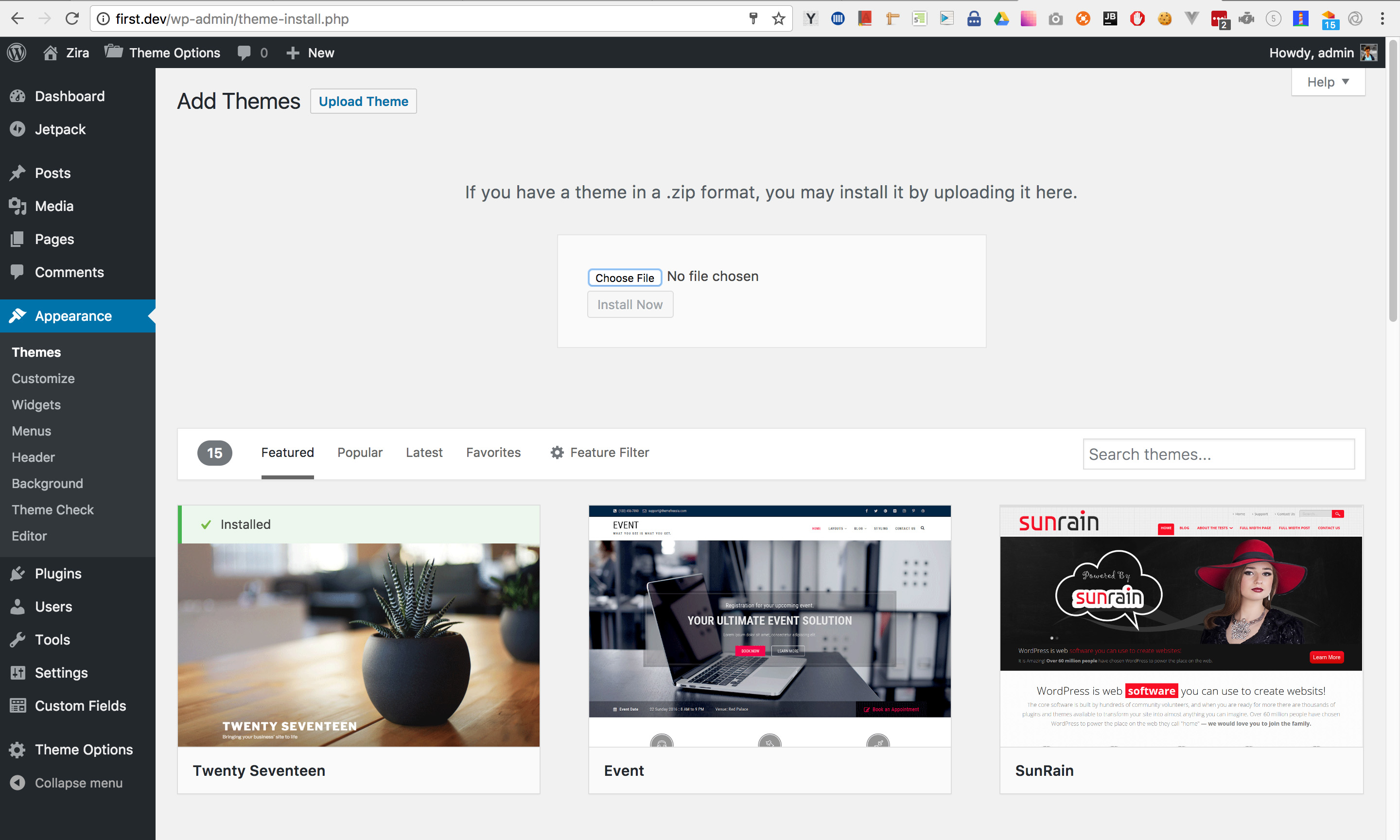
Task: Bookmark this page with the star icon
Action: 779,18
